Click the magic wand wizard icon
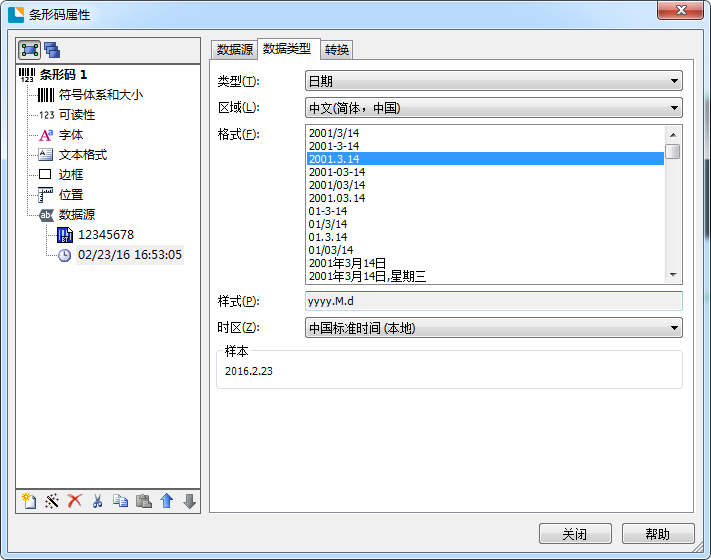Image resolution: width=711 pixels, height=560 pixels. point(52,500)
